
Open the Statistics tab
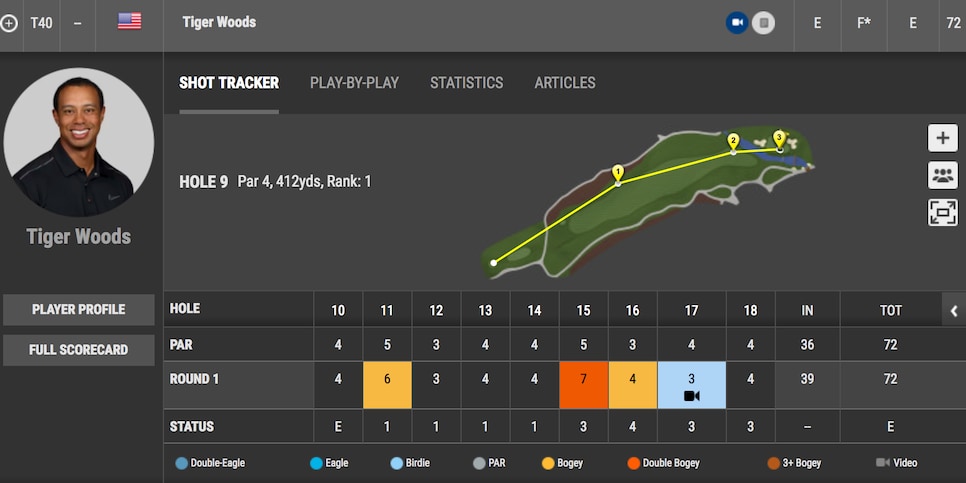tap(466, 83)
